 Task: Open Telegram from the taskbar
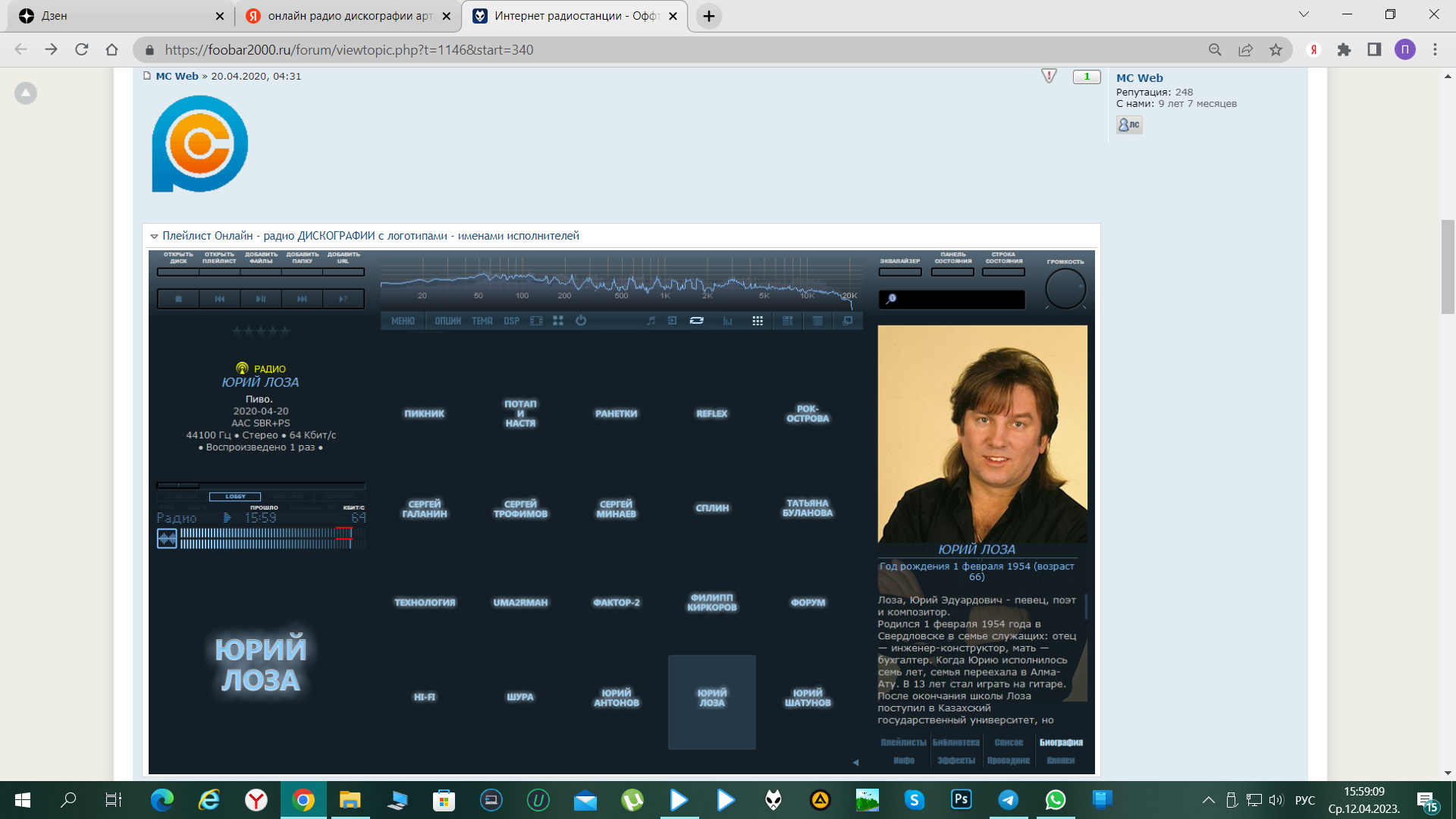point(1008,800)
